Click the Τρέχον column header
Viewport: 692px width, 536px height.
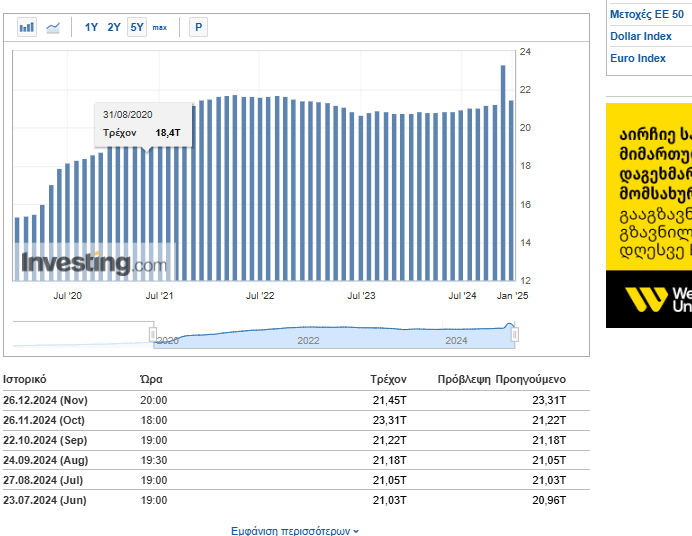pyautogui.click(x=388, y=380)
